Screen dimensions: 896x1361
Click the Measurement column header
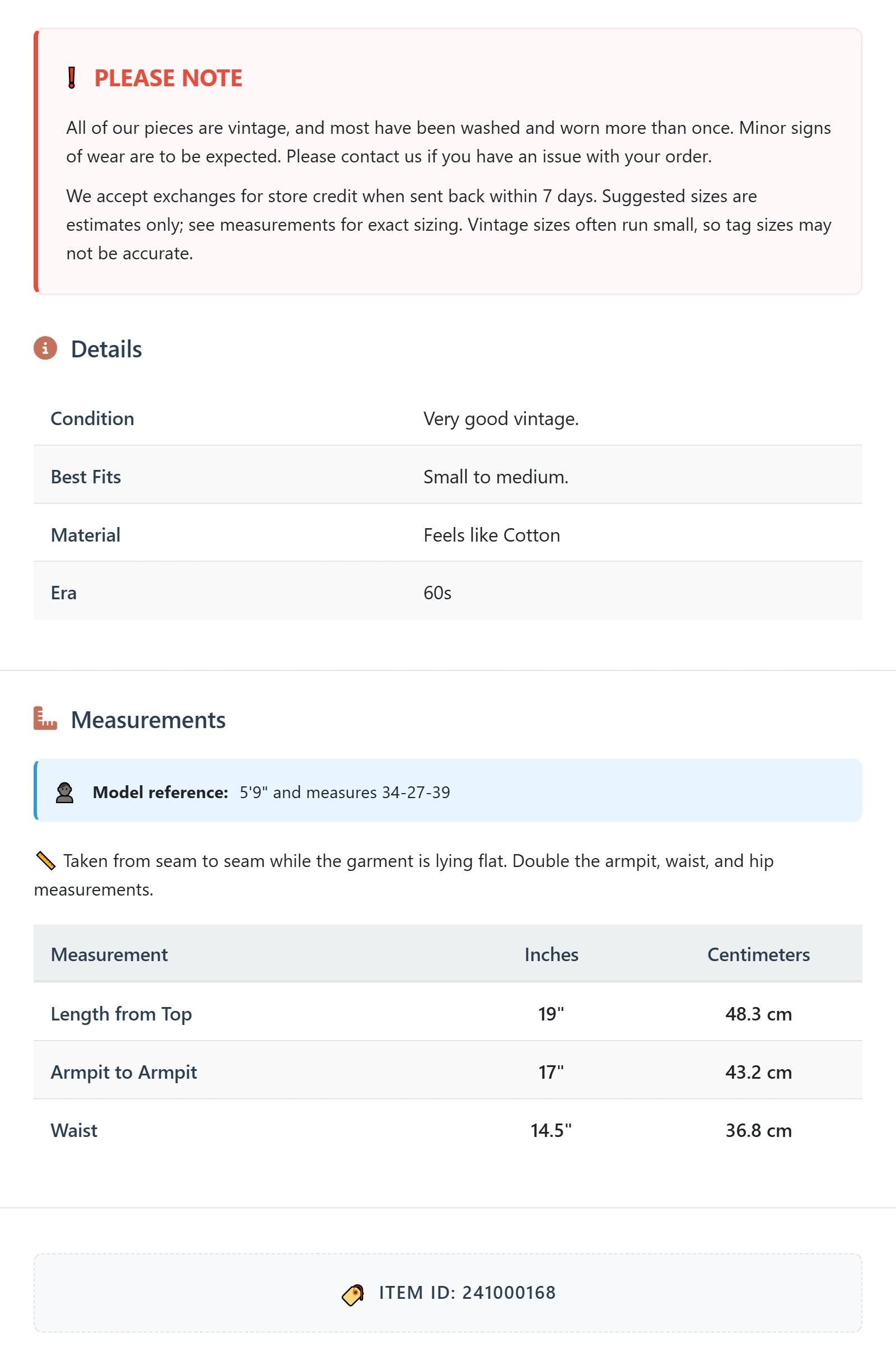click(x=109, y=954)
